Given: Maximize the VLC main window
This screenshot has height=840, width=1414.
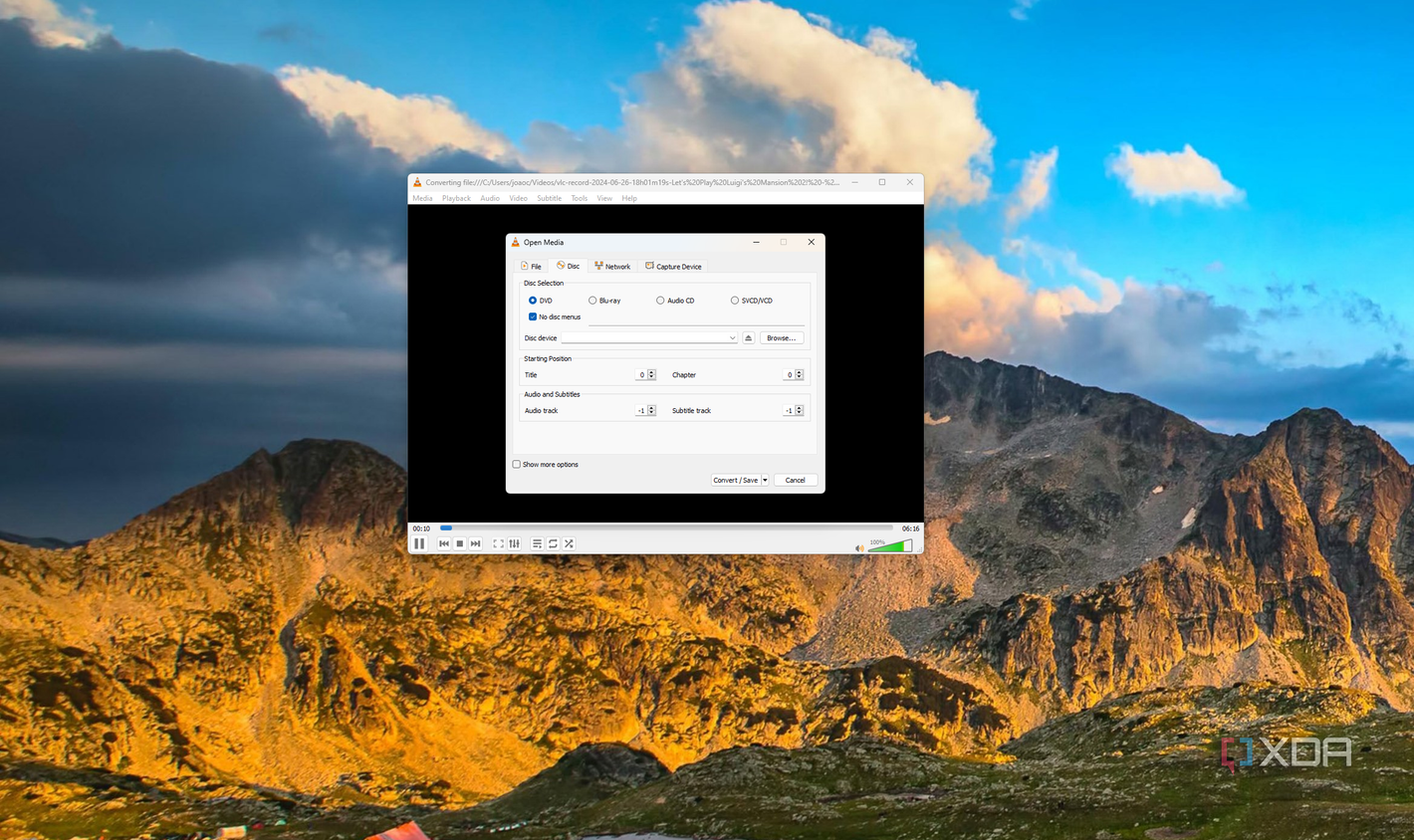Looking at the screenshot, I should tap(881, 182).
